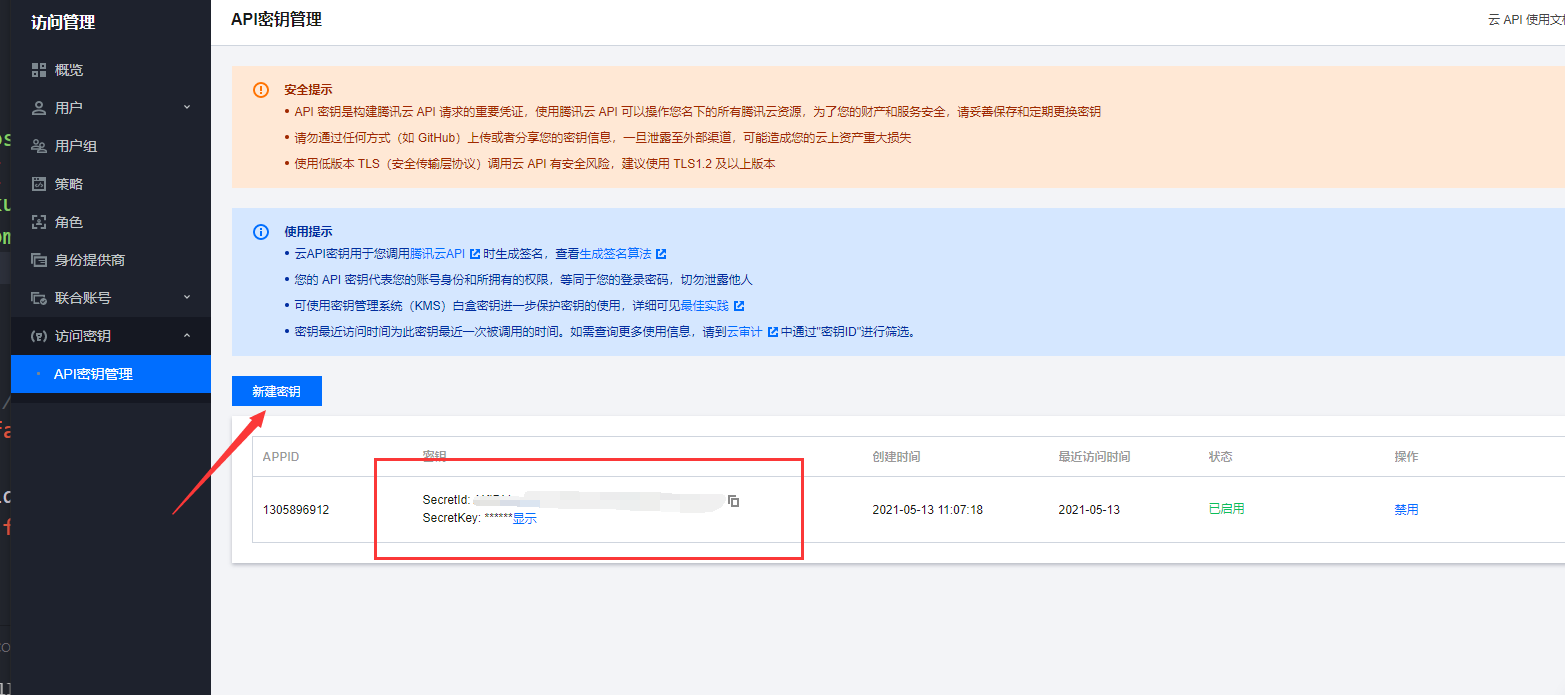This screenshot has height=695, width=1565.
Task: Open the 云审计 link
Action: 745,332
